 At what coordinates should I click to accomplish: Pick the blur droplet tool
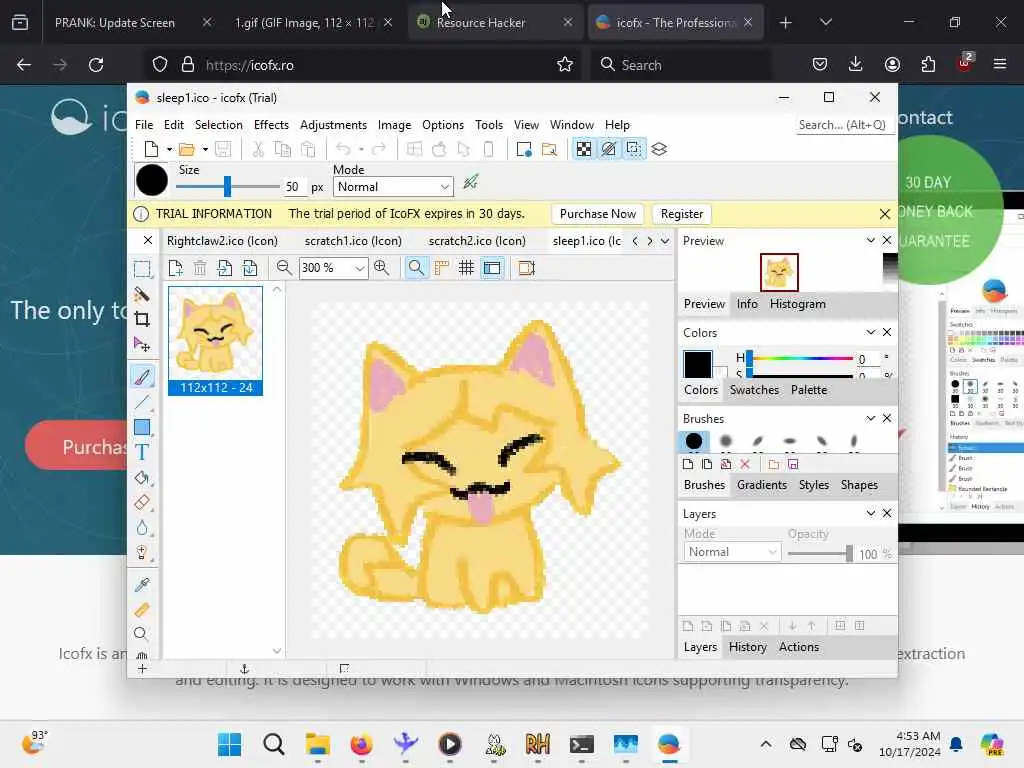142,528
